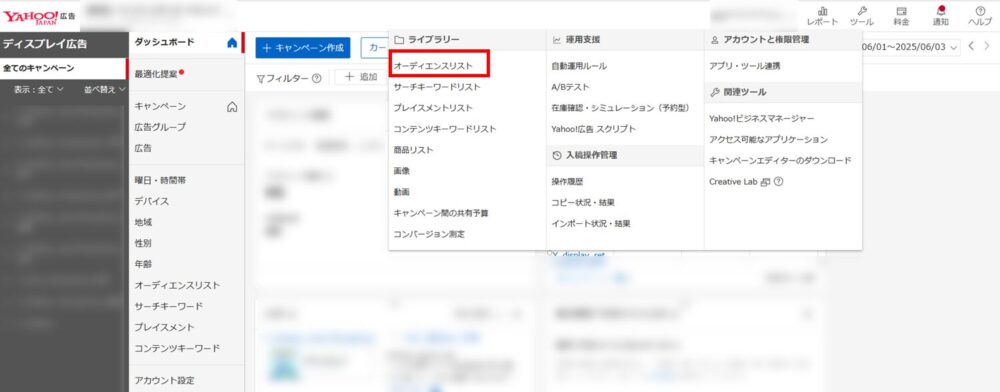Open オーディエンスリスト in side navigation
Image resolution: width=1000 pixels, height=392 pixels.
(x=177, y=286)
